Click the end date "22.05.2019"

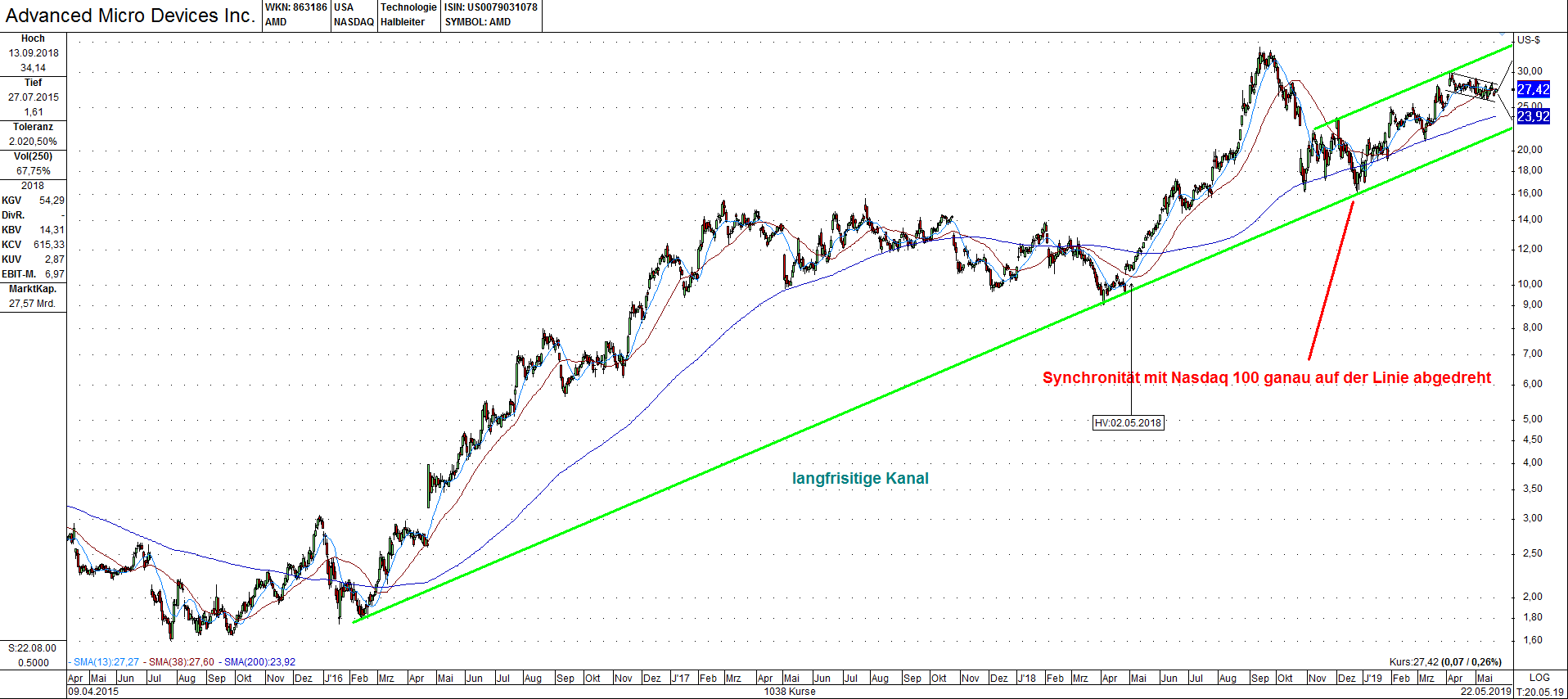[1486, 692]
